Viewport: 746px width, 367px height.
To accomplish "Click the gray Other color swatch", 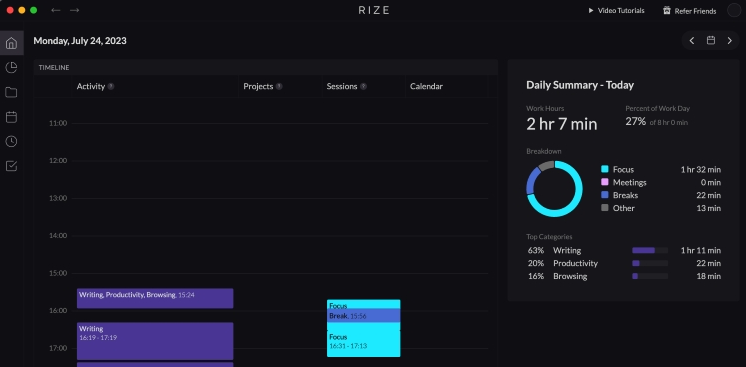I will (x=605, y=208).
